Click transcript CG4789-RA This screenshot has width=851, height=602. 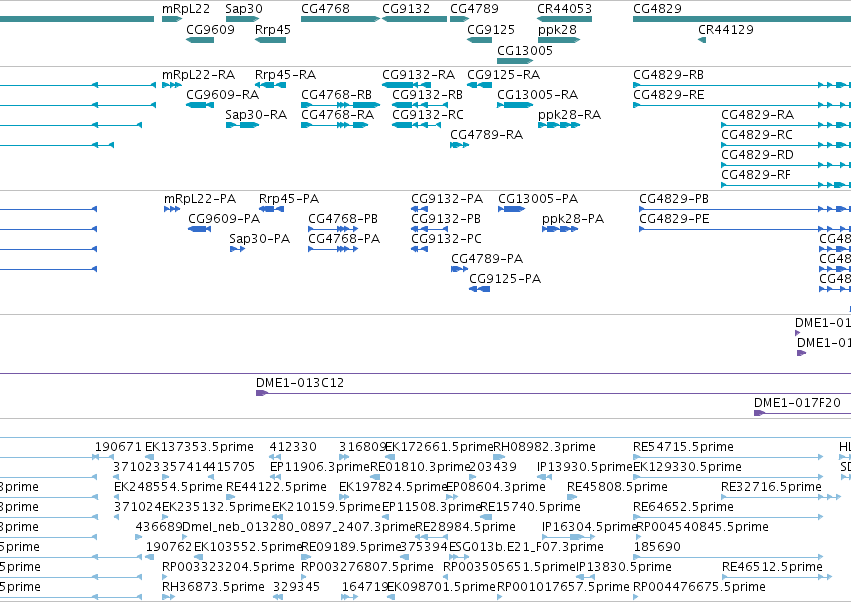coord(460,145)
